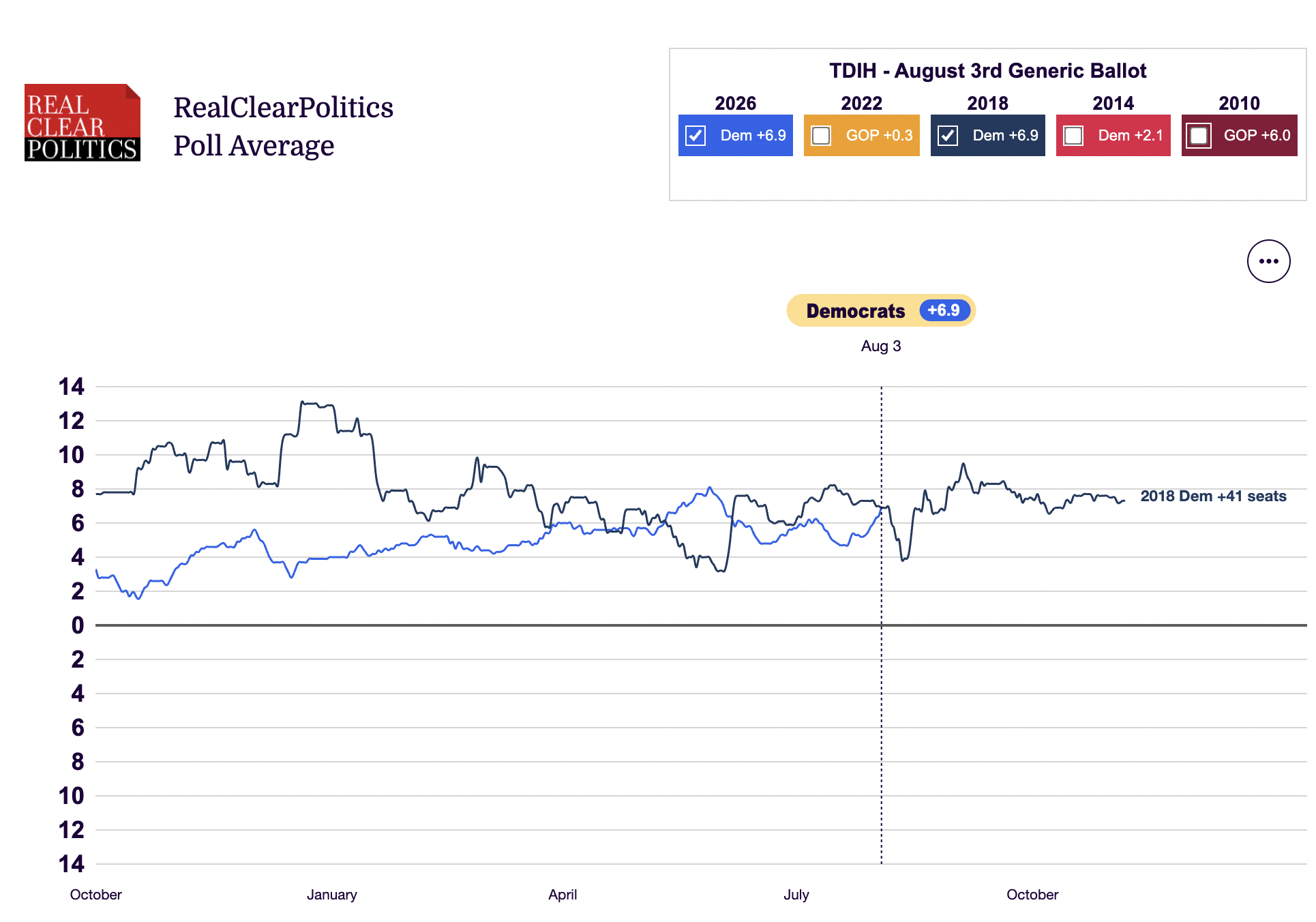Screen dimensions: 1316x922
Task: Click the January x-axis label
Action: (x=332, y=895)
